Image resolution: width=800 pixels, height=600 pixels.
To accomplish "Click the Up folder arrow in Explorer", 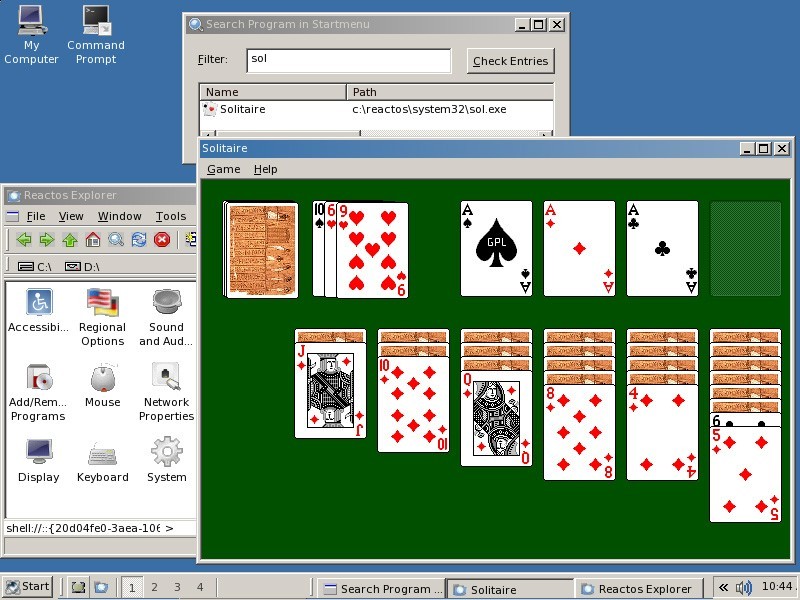I will pyautogui.click(x=69, y=239).
